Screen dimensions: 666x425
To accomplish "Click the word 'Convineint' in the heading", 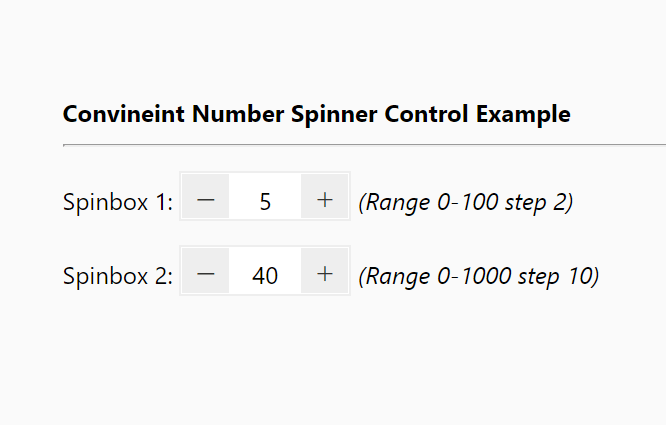I will (124, 114).
